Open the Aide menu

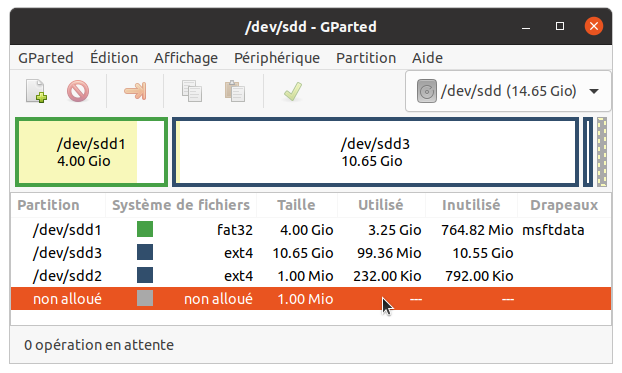427,58
